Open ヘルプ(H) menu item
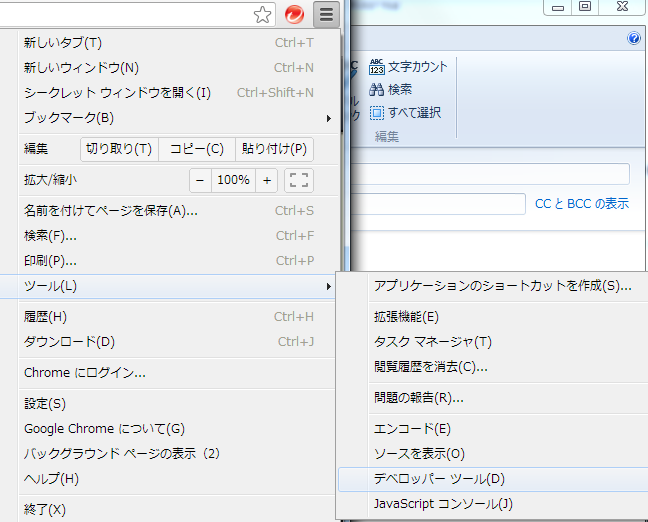648x522 pixels. click(x=178, y=479)
